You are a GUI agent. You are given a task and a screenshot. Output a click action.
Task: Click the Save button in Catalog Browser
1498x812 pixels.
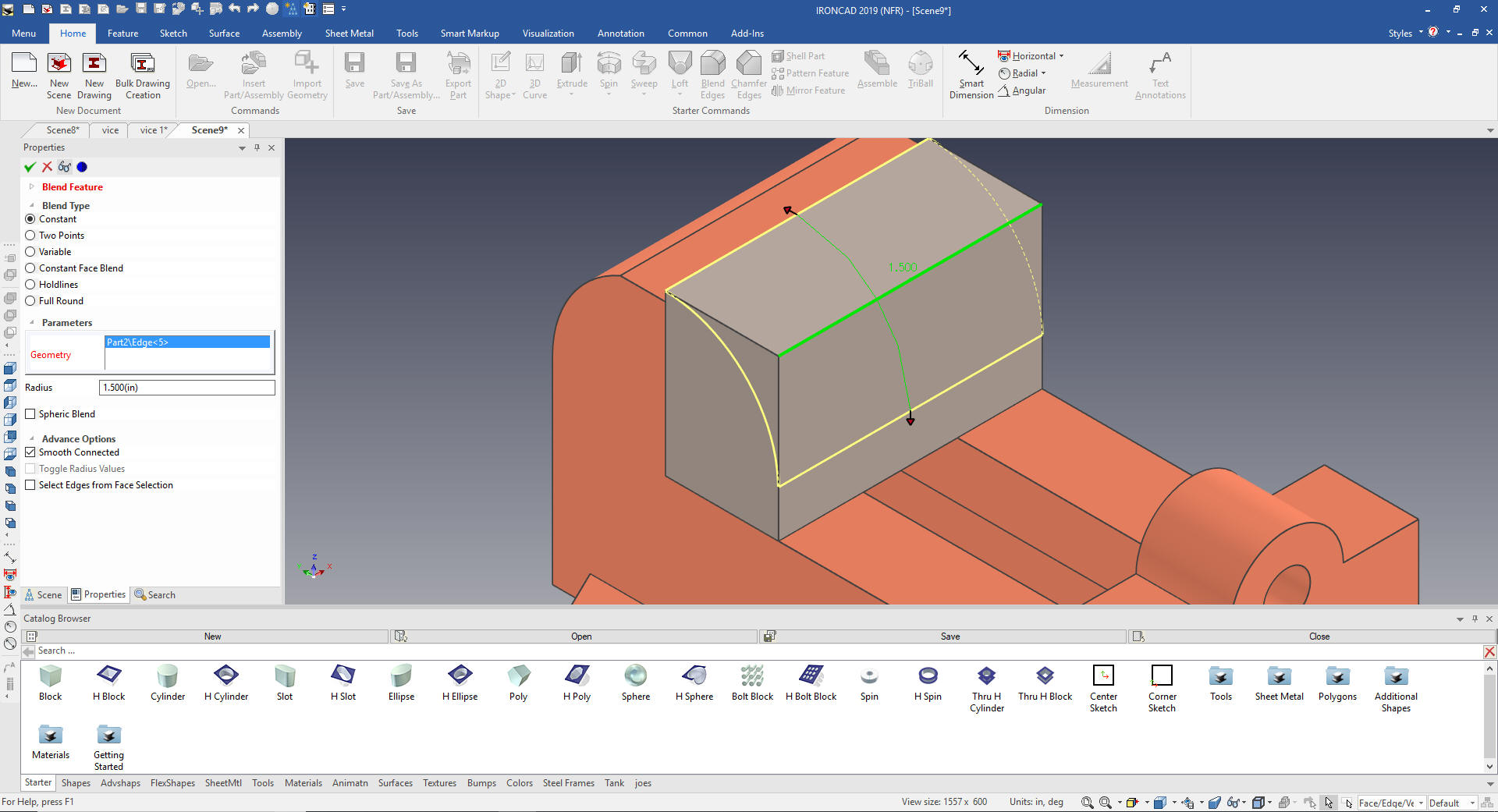pos(950,636)
